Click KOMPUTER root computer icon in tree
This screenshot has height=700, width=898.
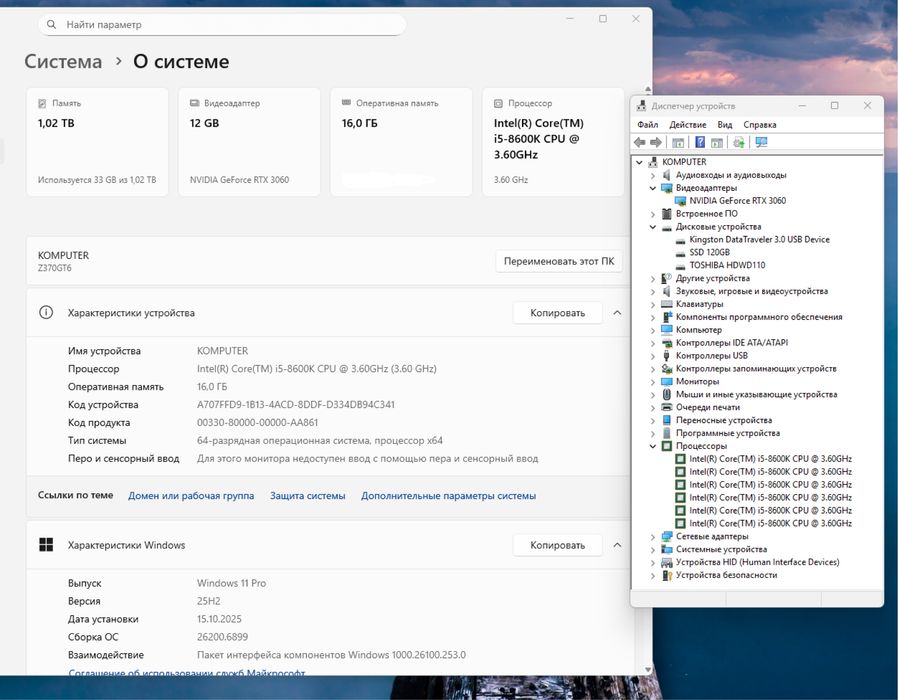[653, 162]
